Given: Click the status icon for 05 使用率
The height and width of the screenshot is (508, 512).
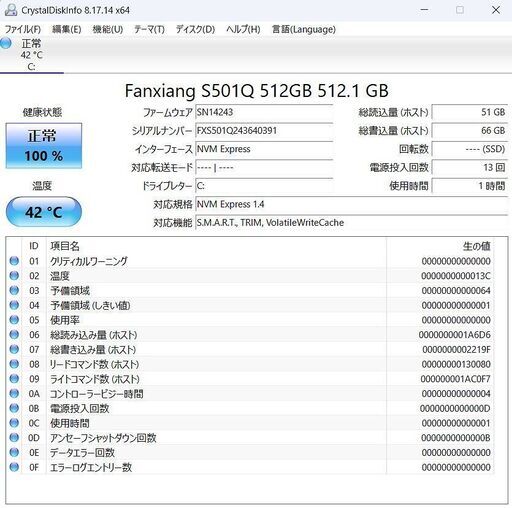Looking at the screenshot, I should coord(14,320).
